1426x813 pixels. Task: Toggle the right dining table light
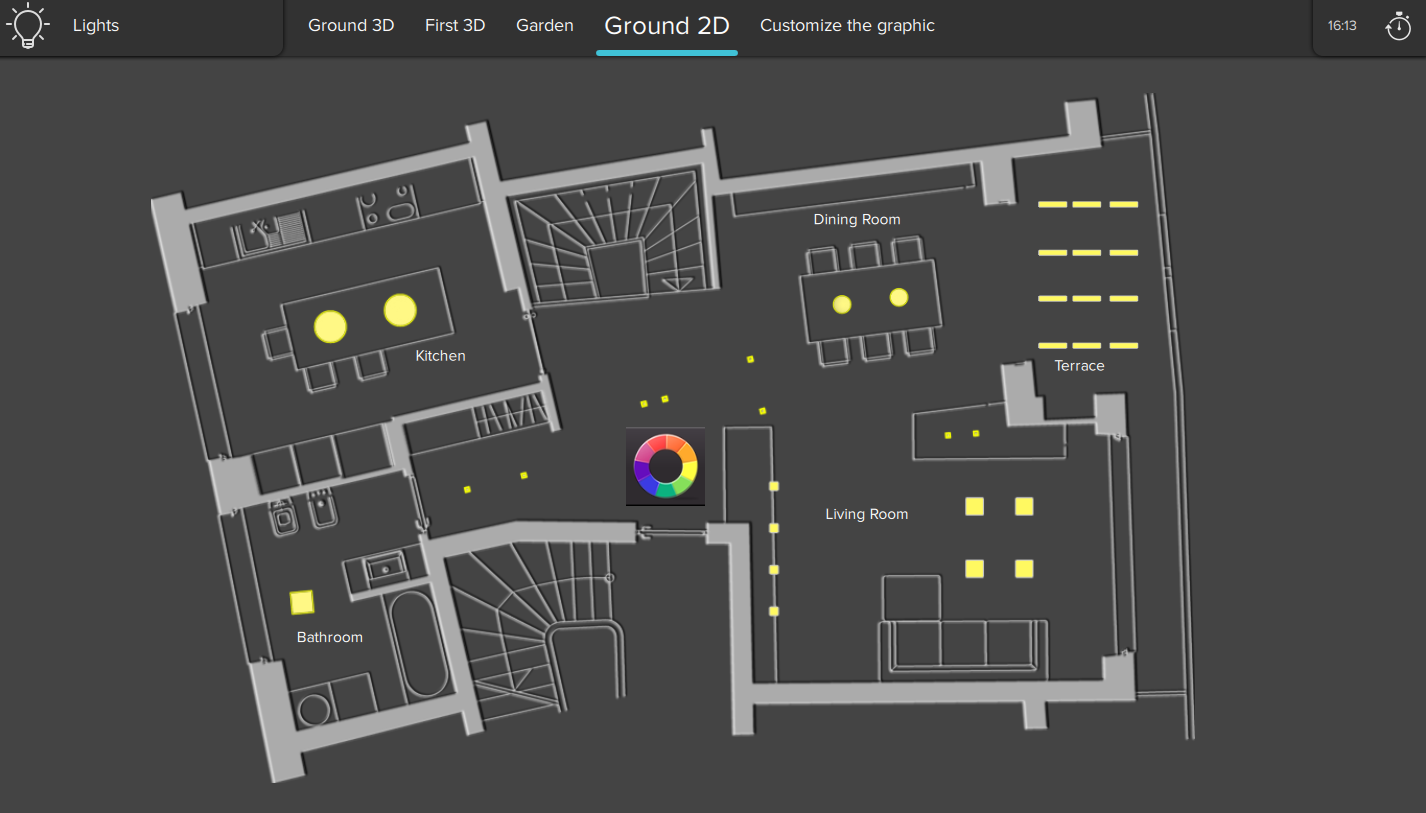click(x=899, y=297)
